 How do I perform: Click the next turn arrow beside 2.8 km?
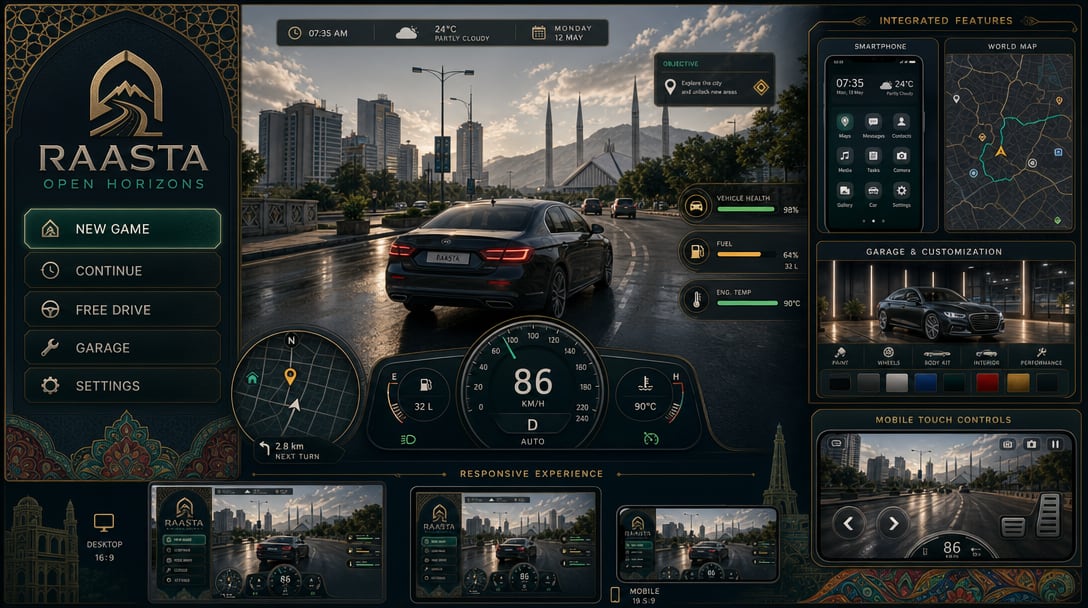tap(264, 449)
